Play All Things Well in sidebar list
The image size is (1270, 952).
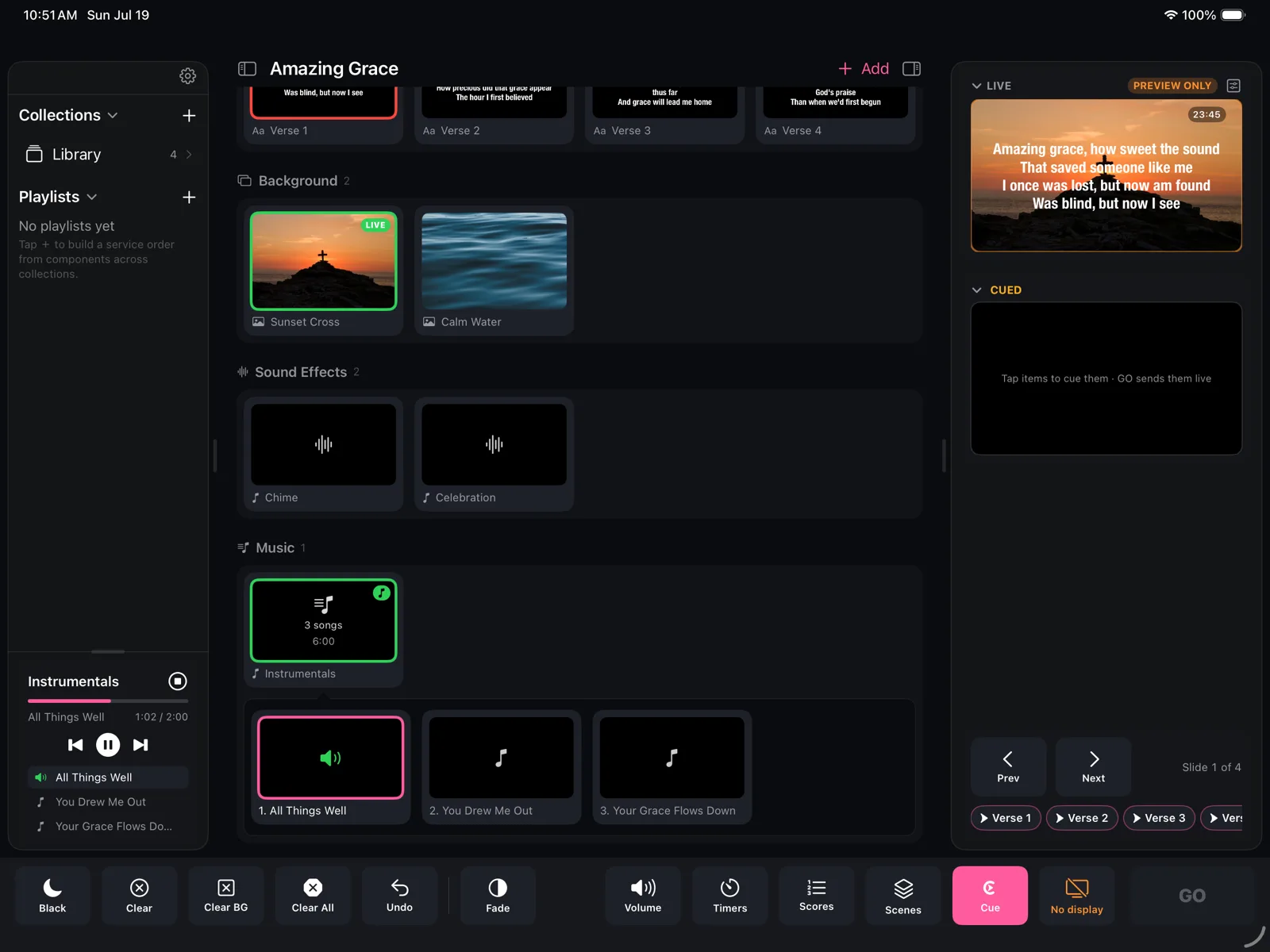[108, 777]
